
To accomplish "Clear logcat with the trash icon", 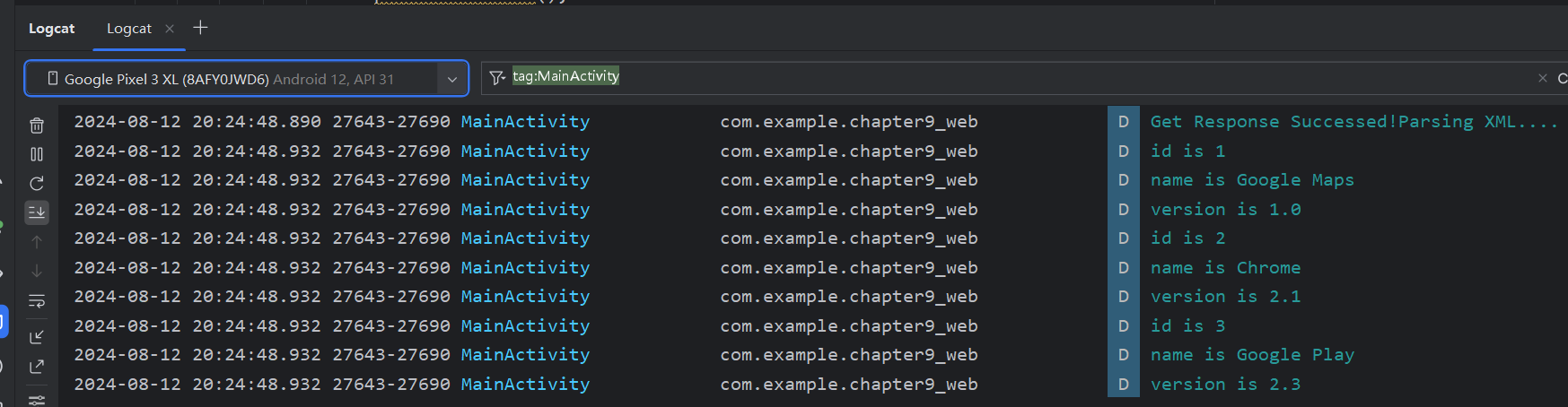I will [x=37, y=126].
